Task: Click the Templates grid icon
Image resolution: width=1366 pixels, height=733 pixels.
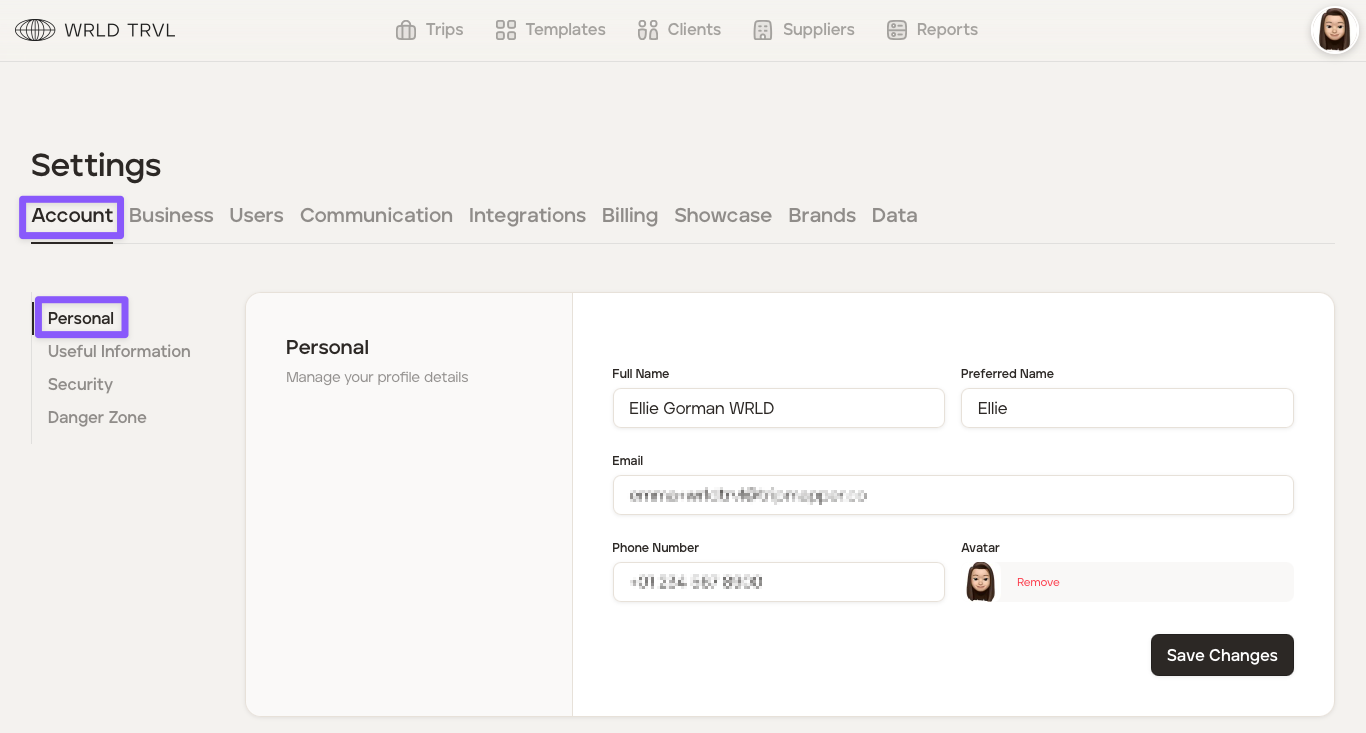Action: 505,30
